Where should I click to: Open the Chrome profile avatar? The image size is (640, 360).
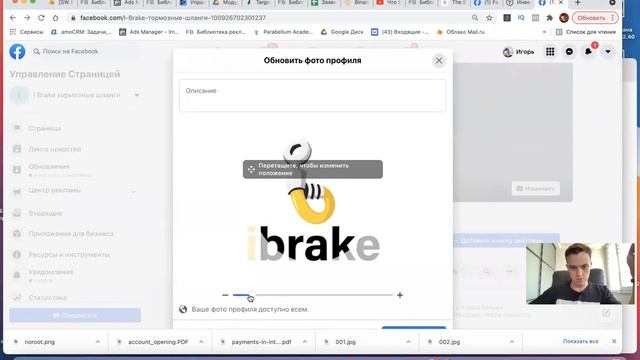[564, 18]
